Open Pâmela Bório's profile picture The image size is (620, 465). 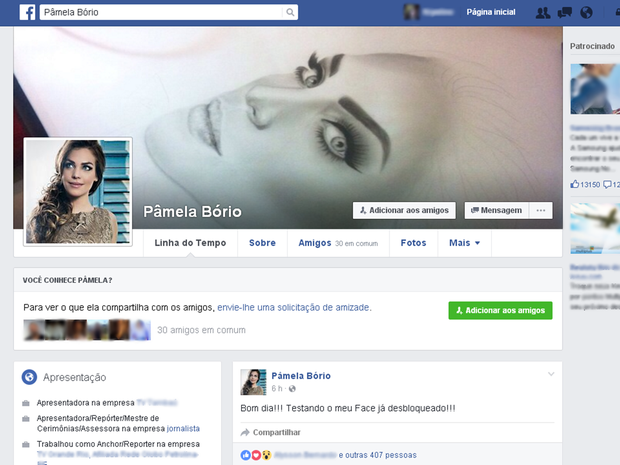tap(64, 191)
